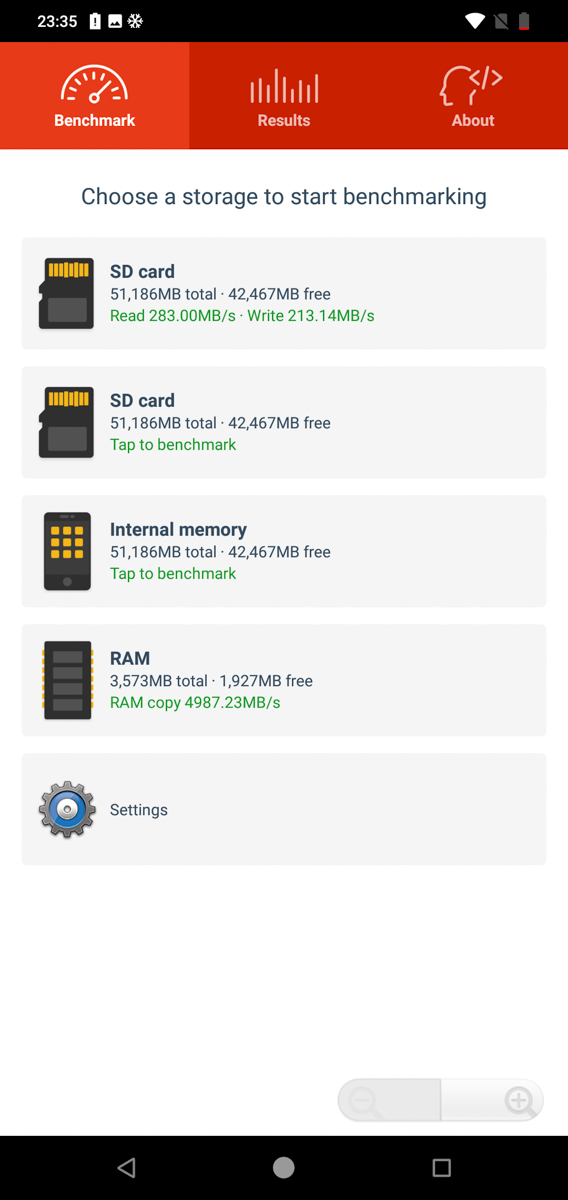Tap the Android back navigation button
This screenshot has width=568, height=1200.
coord(126,1167)
